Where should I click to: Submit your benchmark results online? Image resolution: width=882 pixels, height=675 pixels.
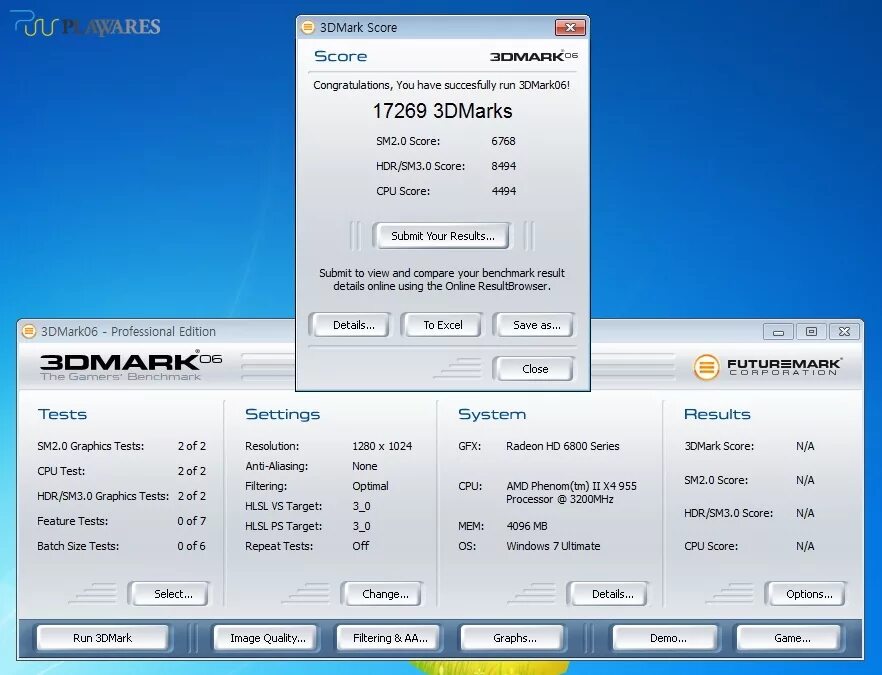coord(442,235)
